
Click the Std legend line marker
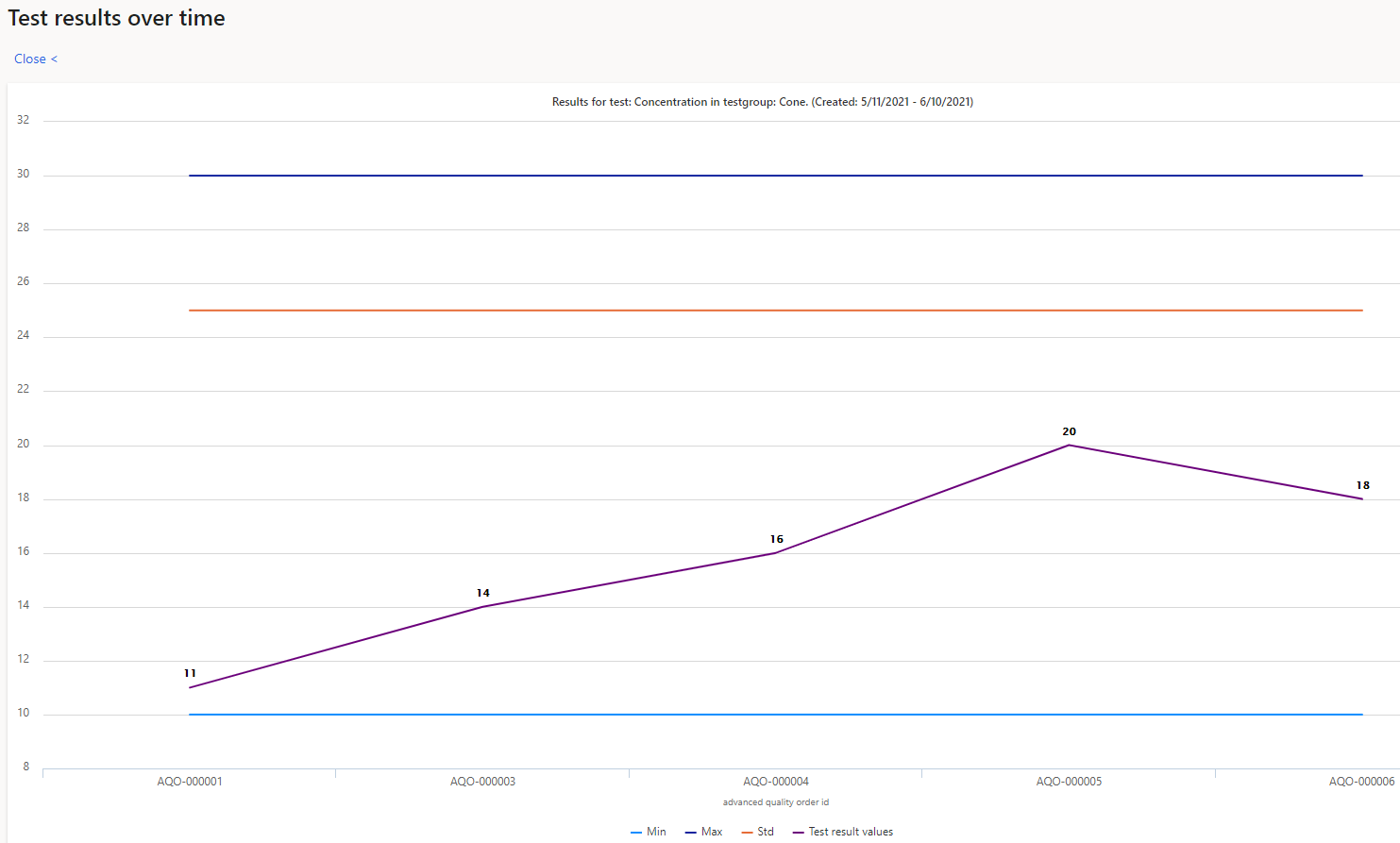point(747,831)
